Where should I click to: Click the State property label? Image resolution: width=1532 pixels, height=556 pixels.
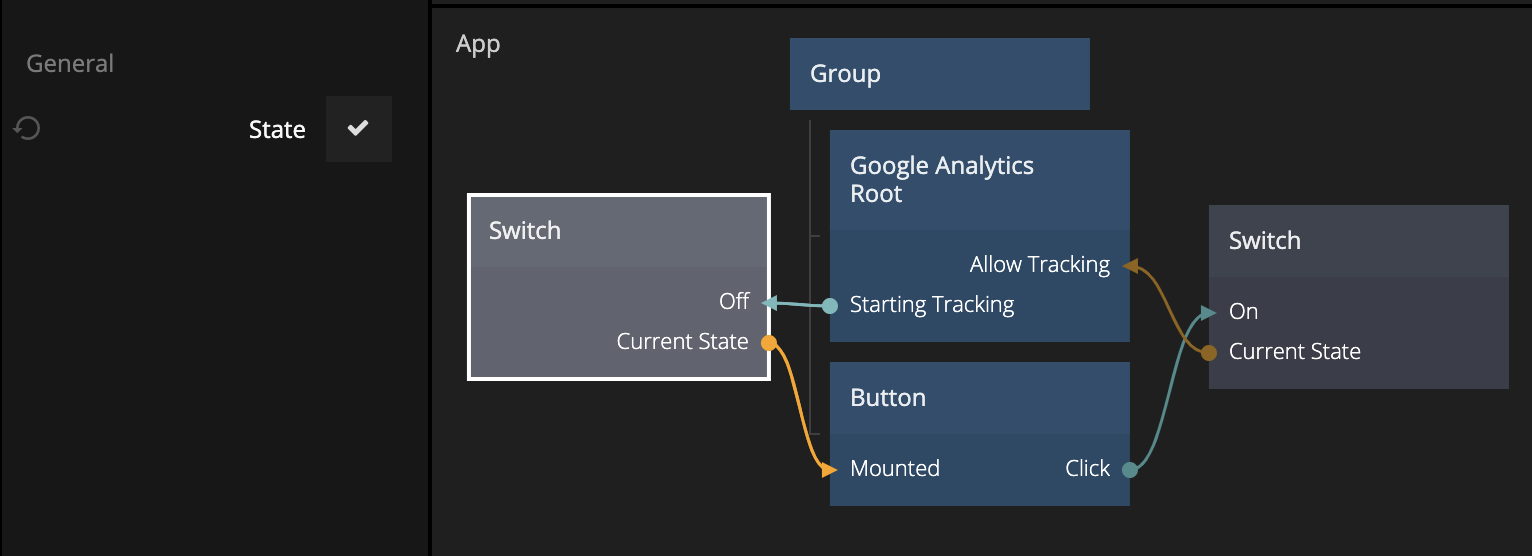[x=277, y=130]
